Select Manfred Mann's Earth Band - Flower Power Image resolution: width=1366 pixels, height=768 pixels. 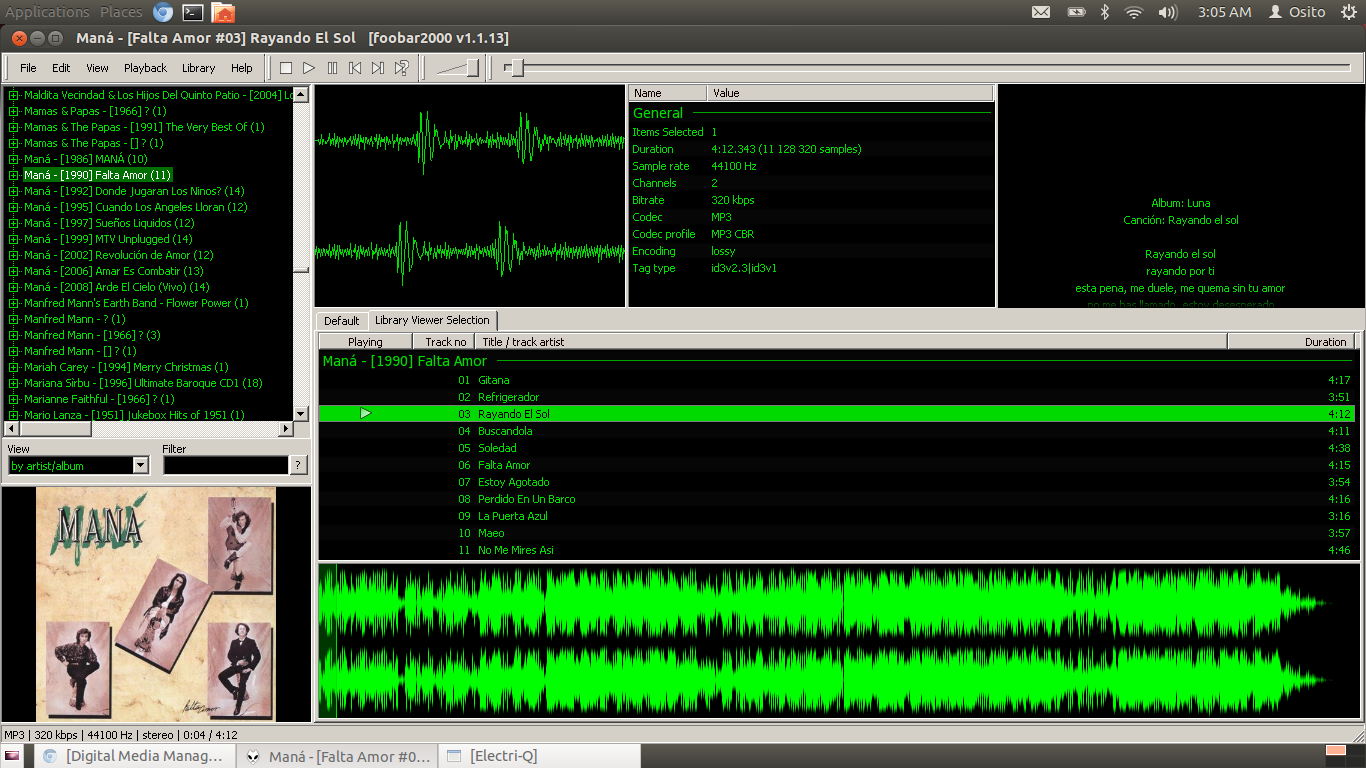(x=136, y=303)
